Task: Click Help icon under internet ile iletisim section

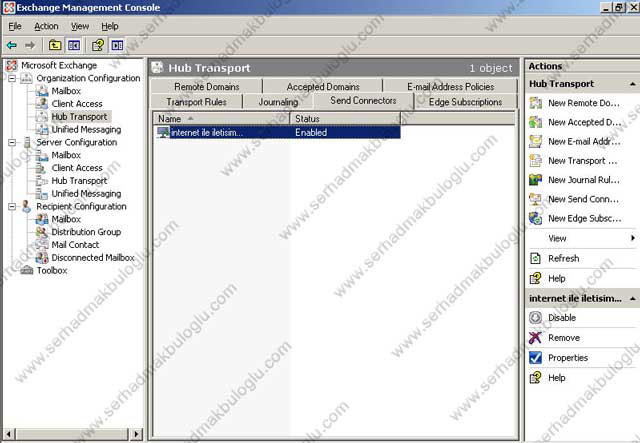Action: click(x=536, y=378)
